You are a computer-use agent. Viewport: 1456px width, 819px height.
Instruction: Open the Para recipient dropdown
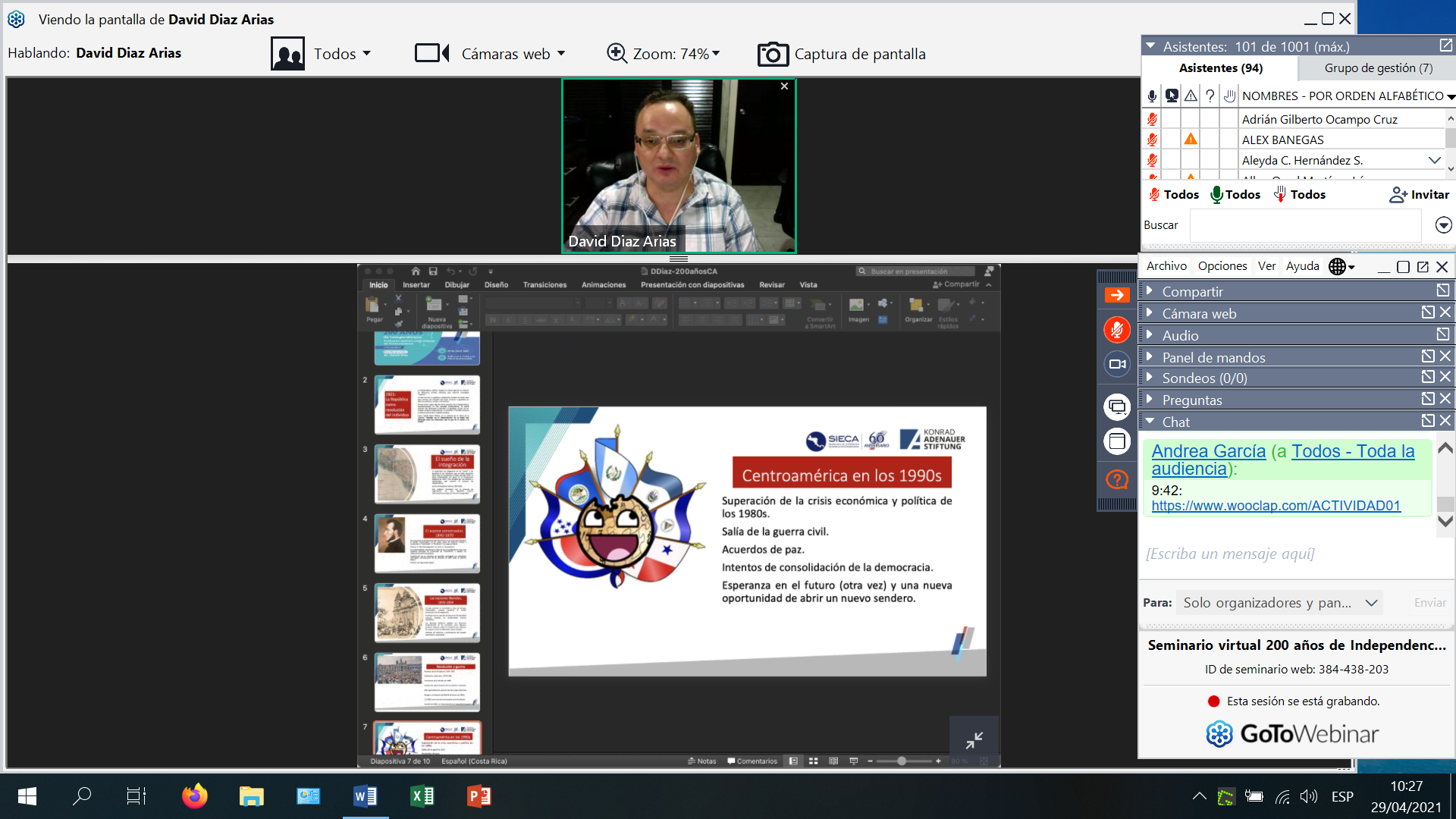pyautogui.click(x=1279, y=603)
